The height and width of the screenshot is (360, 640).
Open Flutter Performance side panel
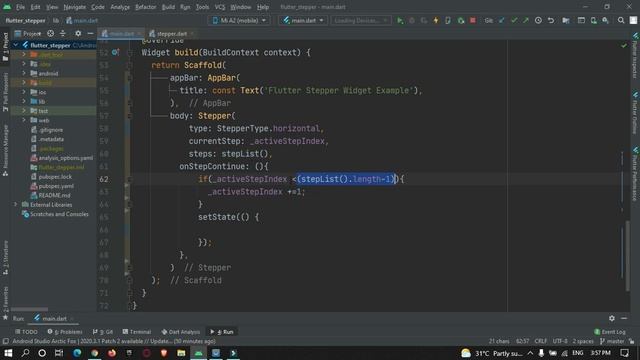[x=635, y=174]
